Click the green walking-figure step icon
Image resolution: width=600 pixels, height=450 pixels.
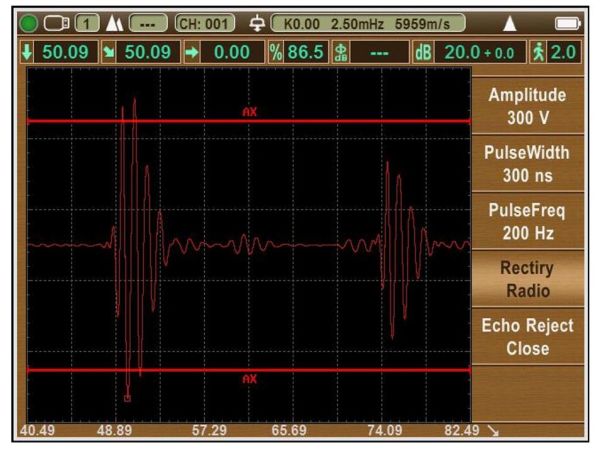click(539, 52)
